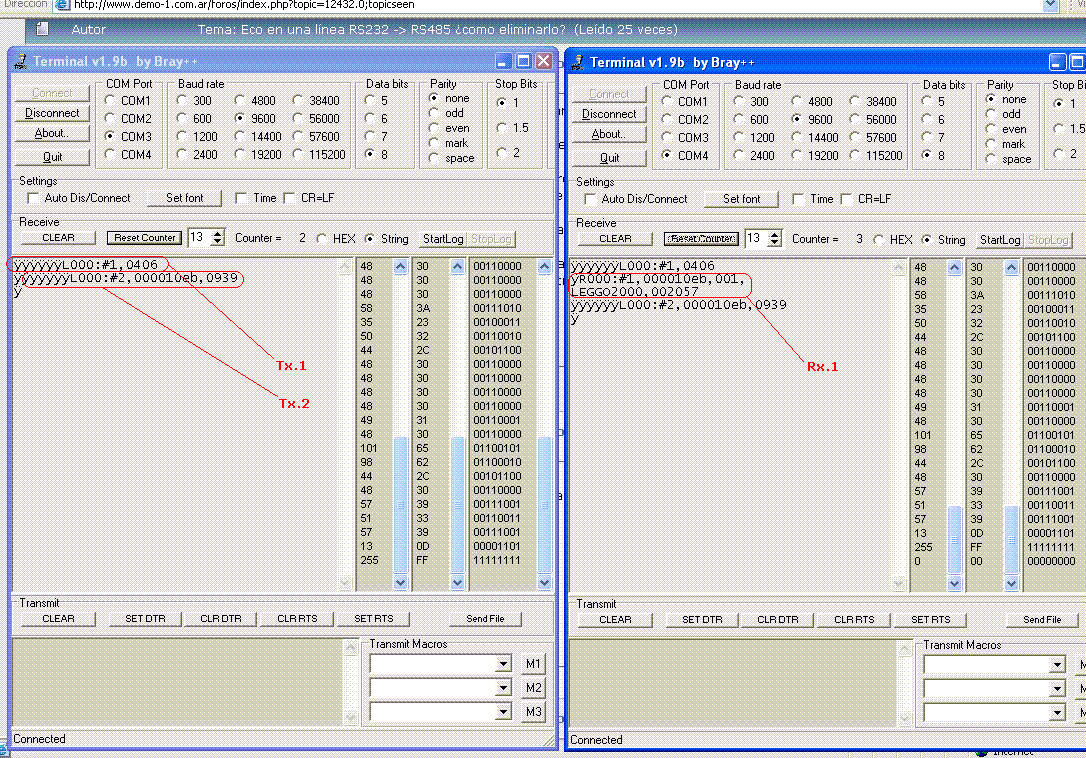This screenshot has height=758, width=1086.
Task: Click Disconnect in left Terminal window
Action: click(x=52, y=113)
